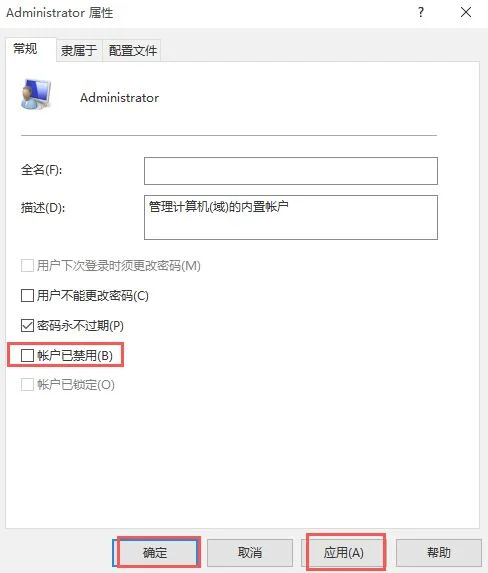
Task: Click the 全名(F) label
Action: [42, 170]
